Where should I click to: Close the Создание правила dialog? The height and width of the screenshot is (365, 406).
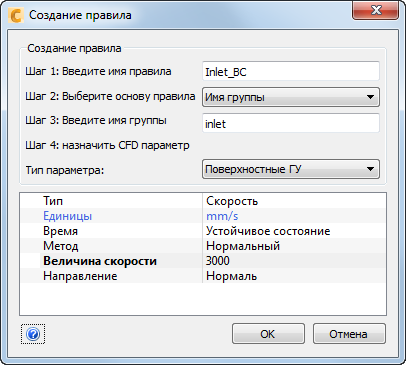point(375,10)
